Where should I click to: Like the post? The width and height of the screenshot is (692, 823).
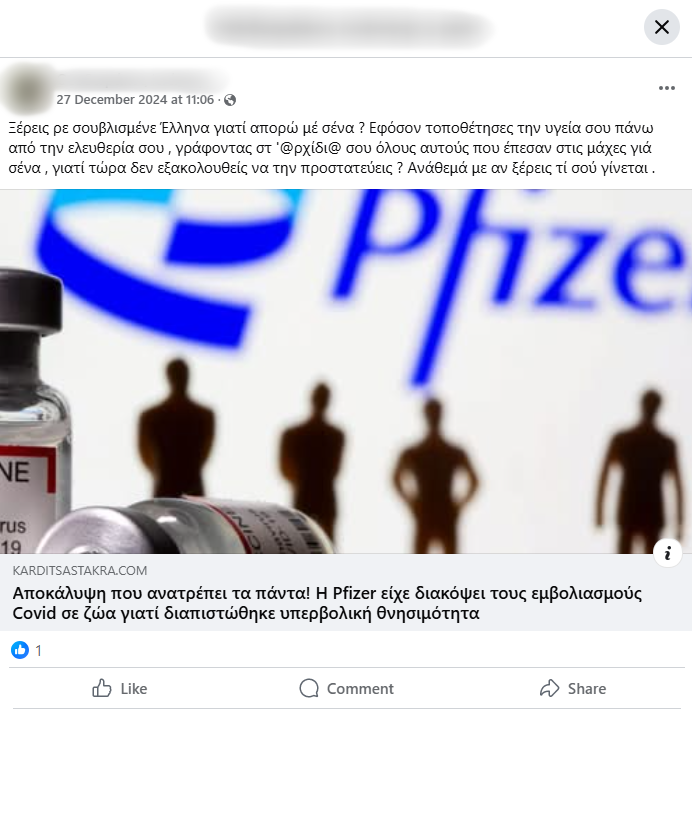(120, 688)
